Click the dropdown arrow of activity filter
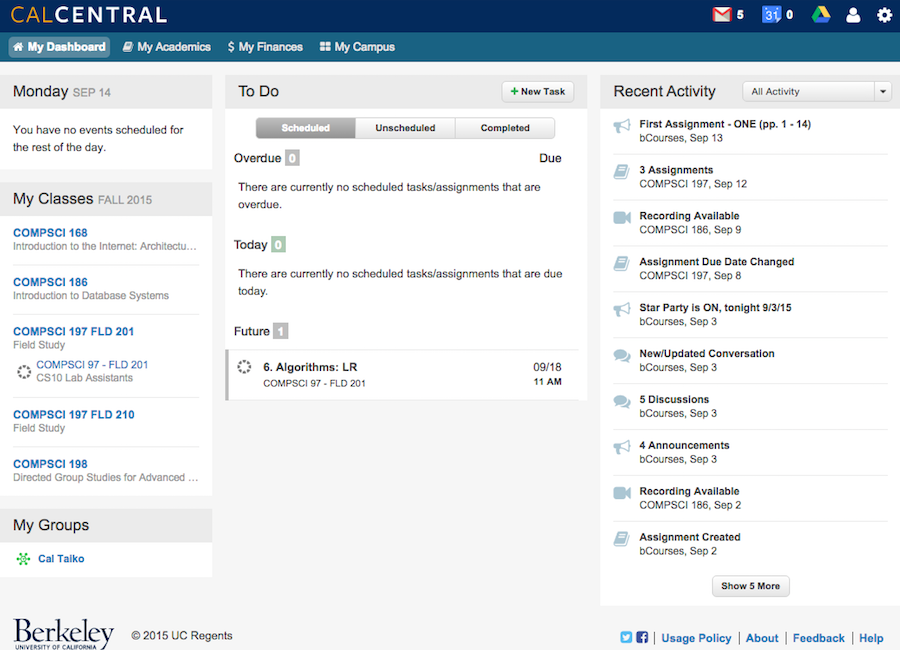The image size is (900, 650). coord(883,91)
